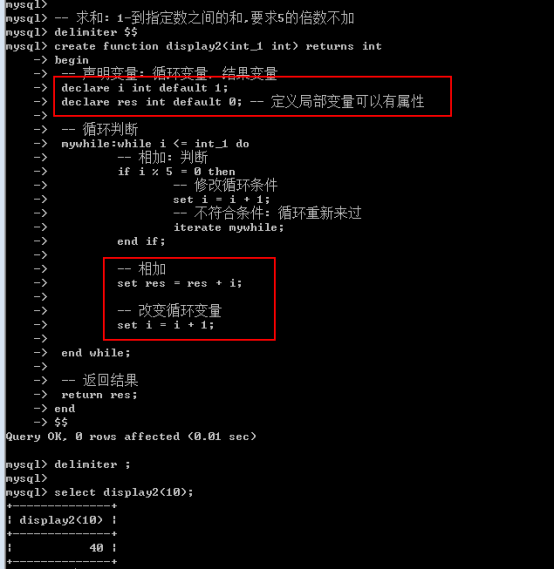Click the 'create function display2' line
554x570 pixels.
pos(218,47)
